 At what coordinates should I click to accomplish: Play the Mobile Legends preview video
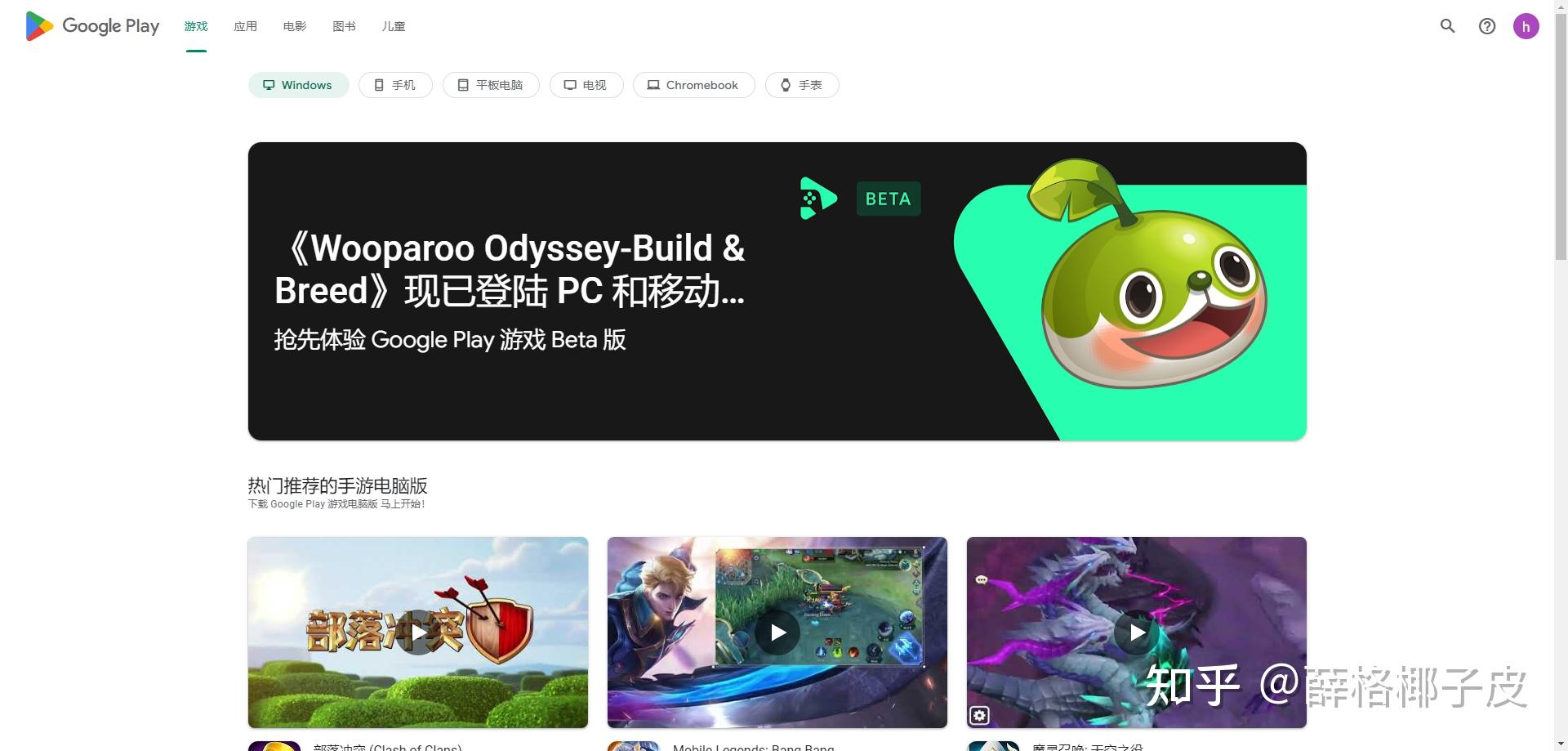777,633
